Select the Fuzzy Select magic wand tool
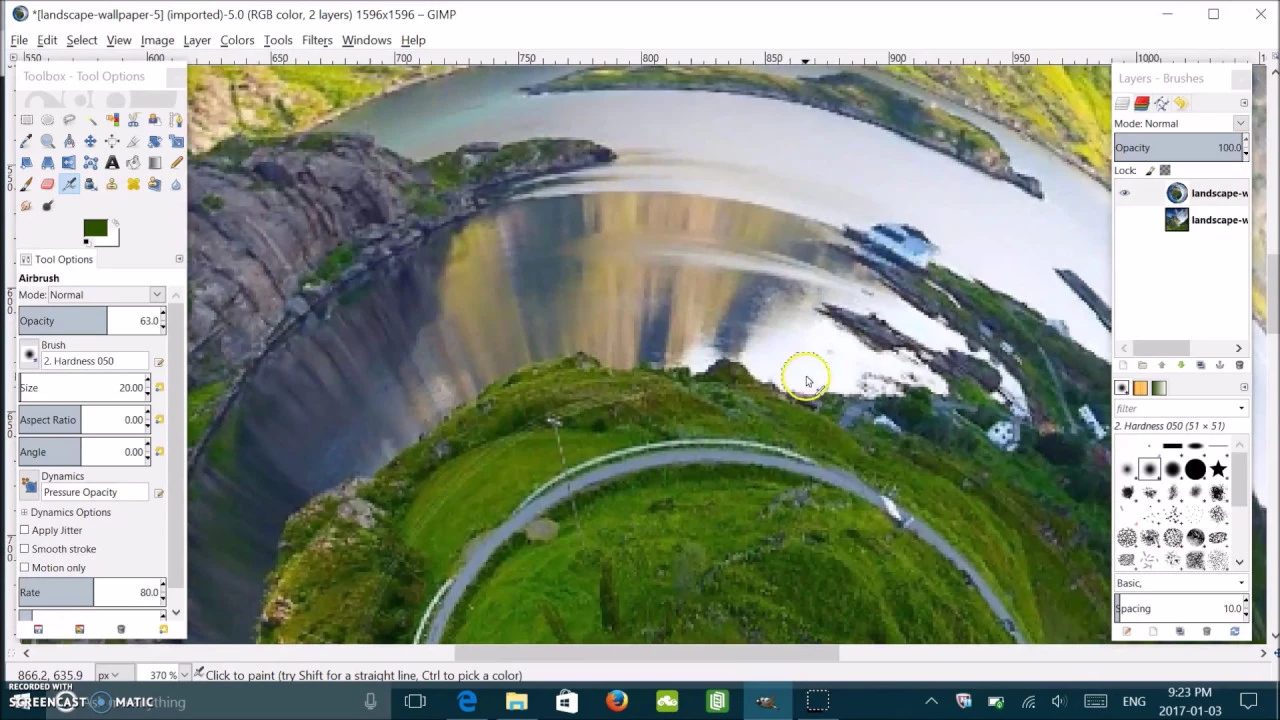The width and height of the screenshot is (1280, 720). coord(91,119)
